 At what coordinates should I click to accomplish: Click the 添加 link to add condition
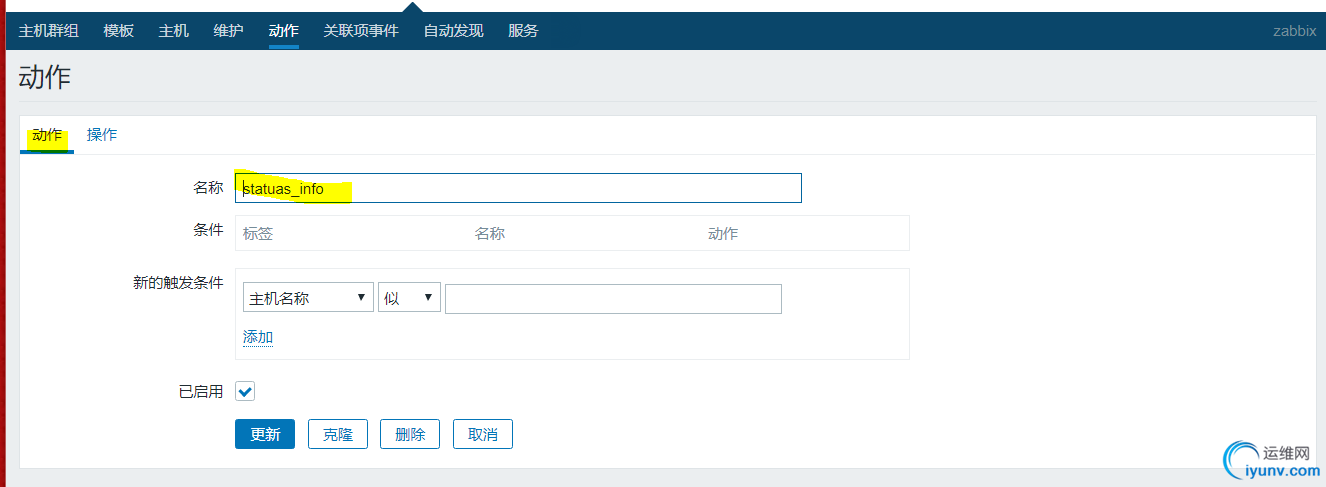click(258, 337)
